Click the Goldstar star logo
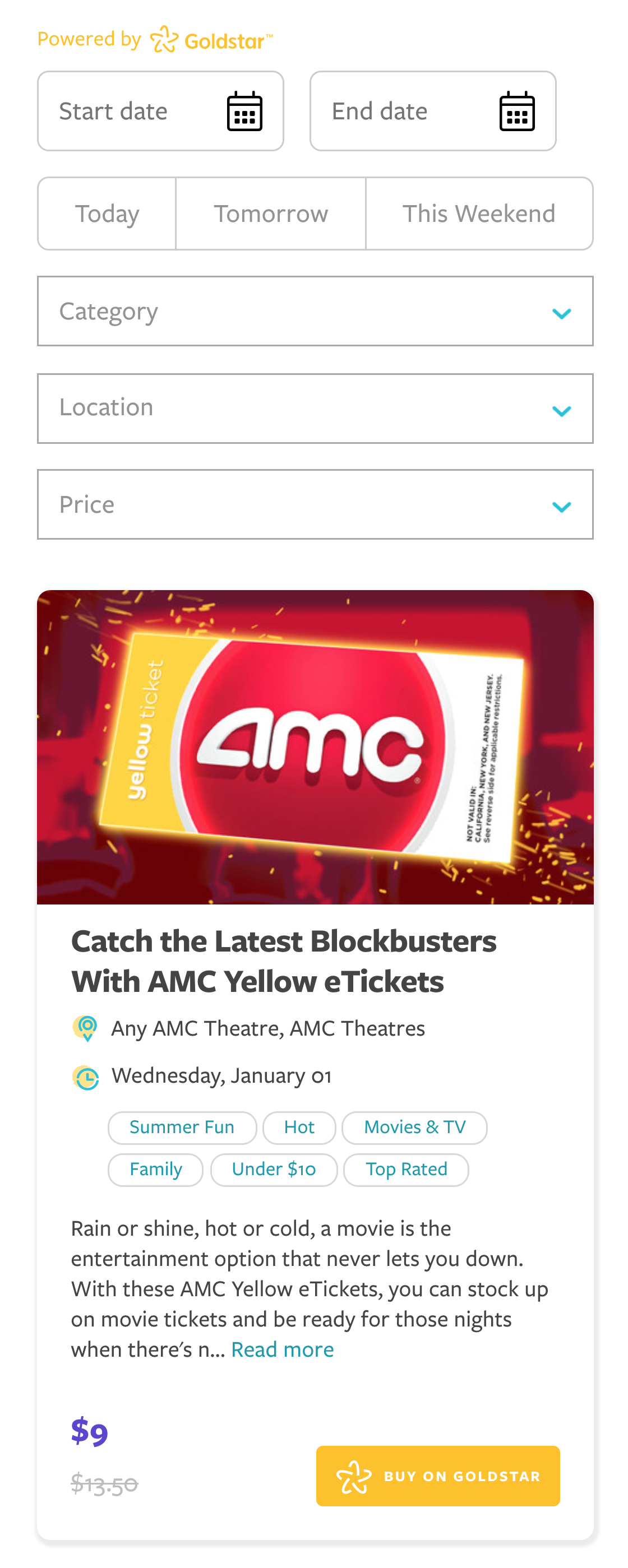Viewport: 628px width, 1568px height. coord(164,40)
